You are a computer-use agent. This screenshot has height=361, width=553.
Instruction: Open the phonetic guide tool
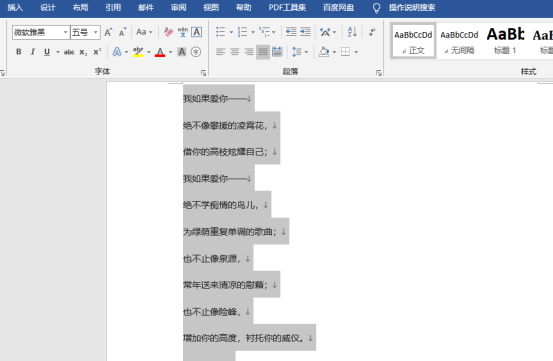pyautogui.click(x=182, y=32)
